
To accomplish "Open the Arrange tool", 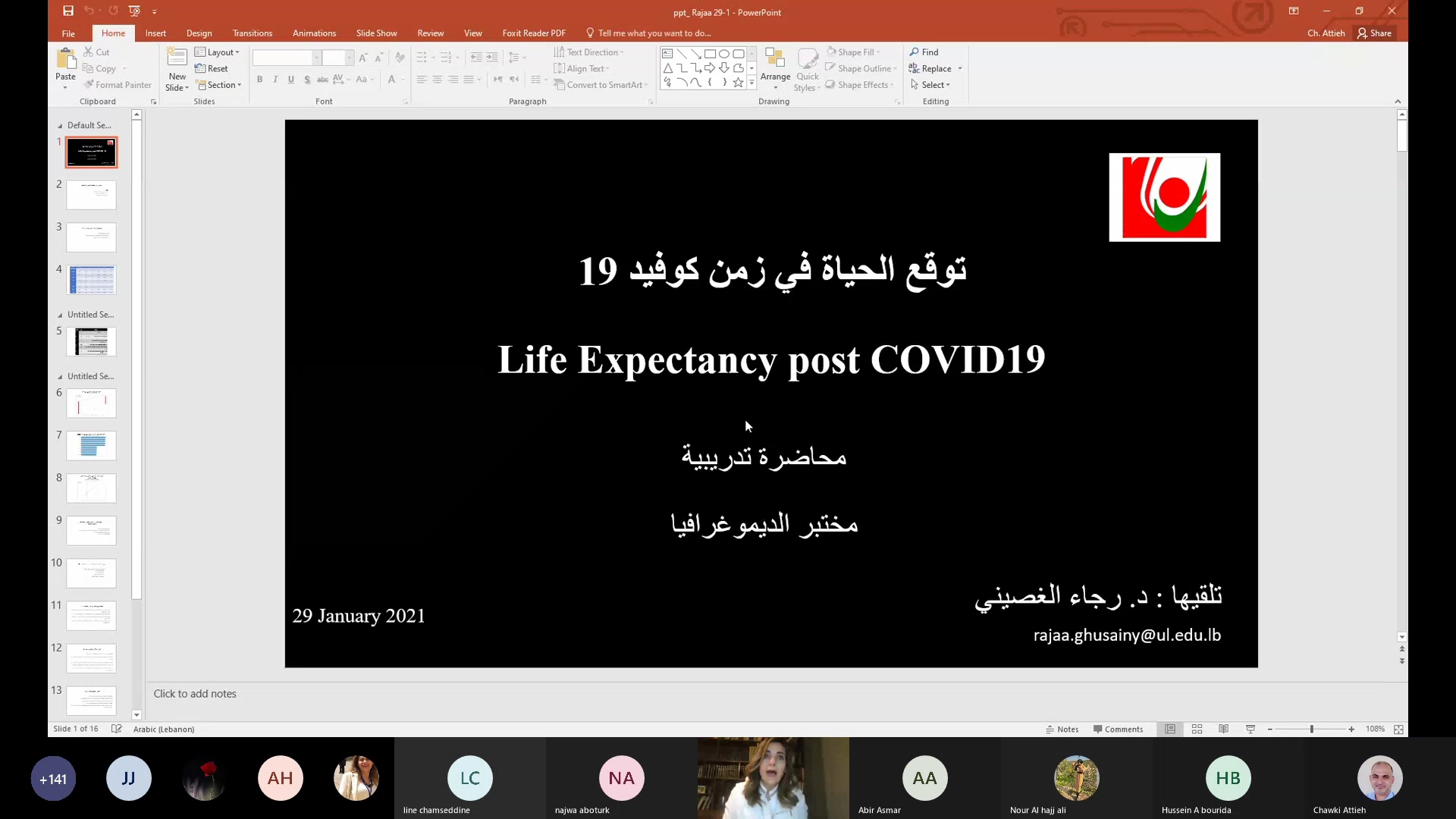I will pyautogui.click(x=775, y=68).
